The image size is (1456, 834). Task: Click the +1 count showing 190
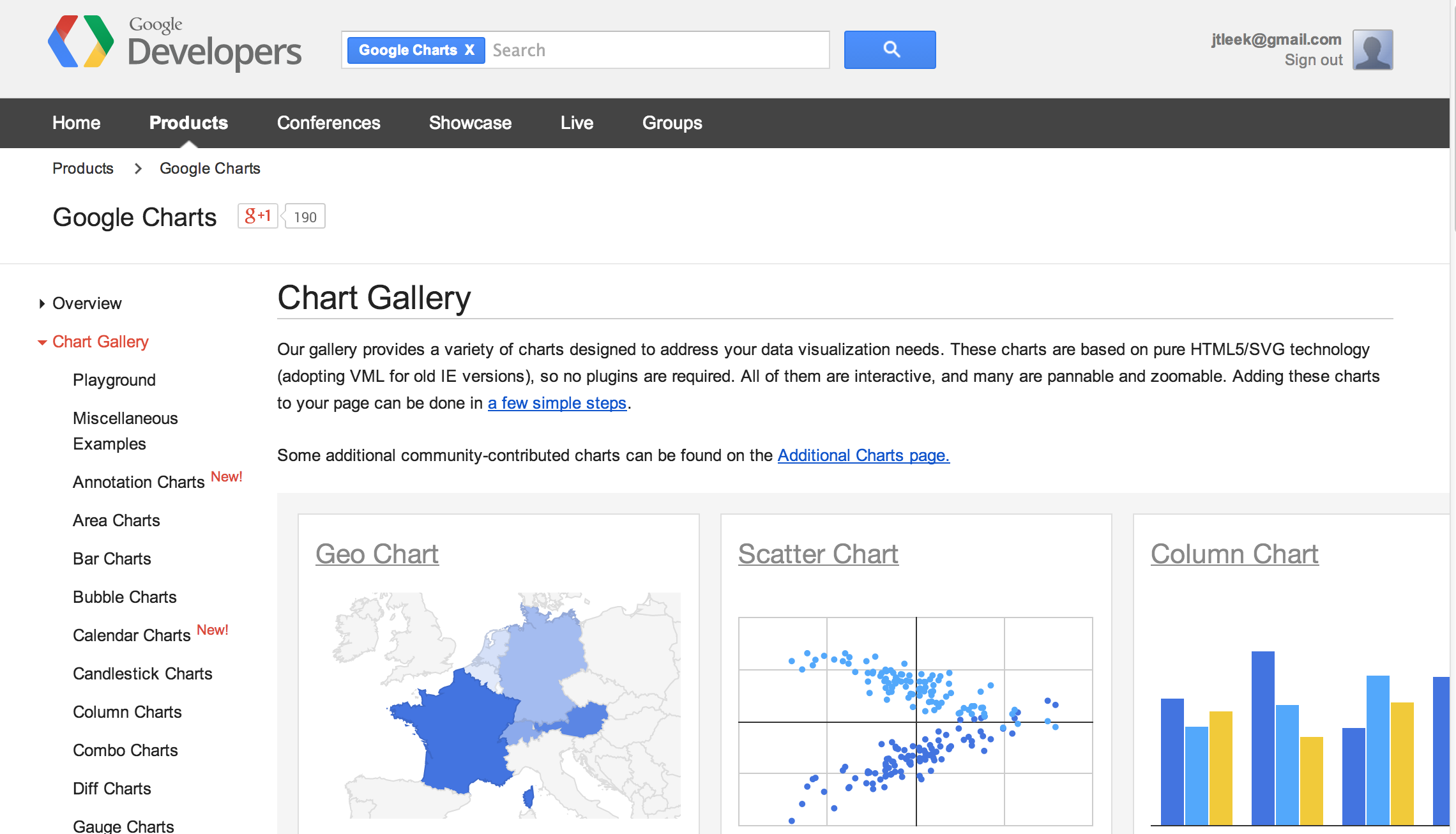pos(305,217)
